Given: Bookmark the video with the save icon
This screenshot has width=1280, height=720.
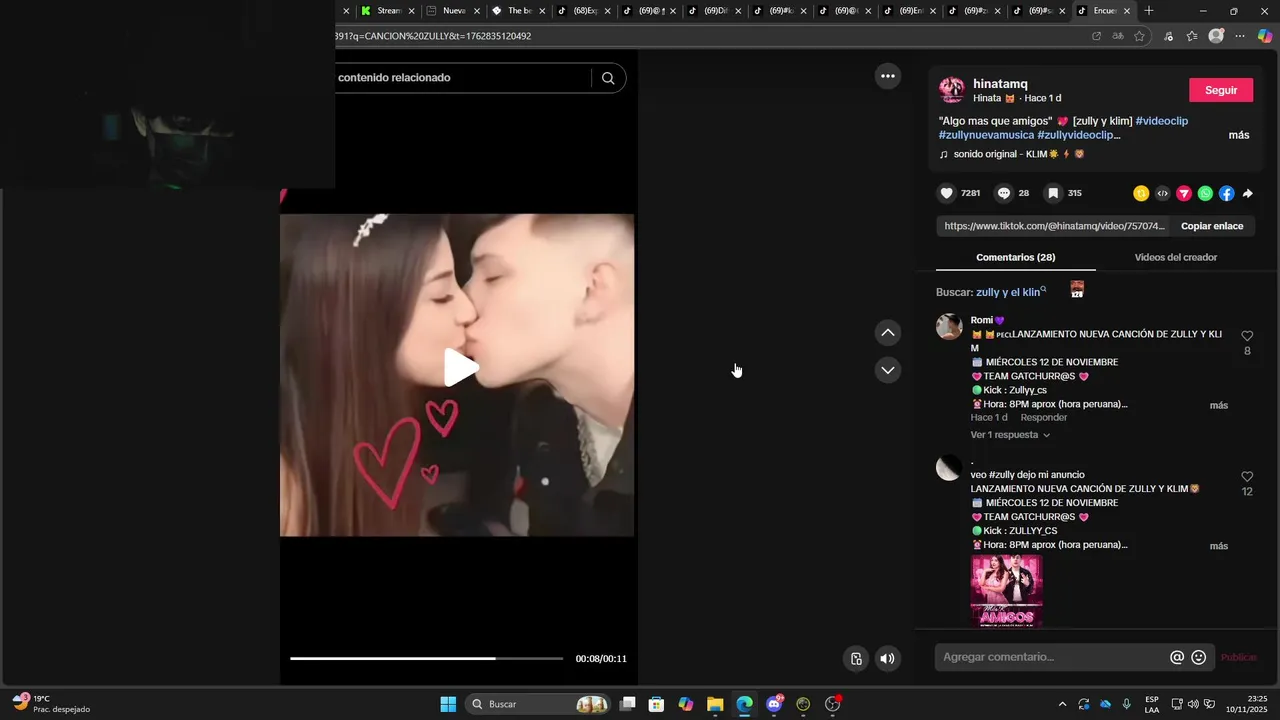Looking at the screenshot, I should click(x=1053, y=193).
